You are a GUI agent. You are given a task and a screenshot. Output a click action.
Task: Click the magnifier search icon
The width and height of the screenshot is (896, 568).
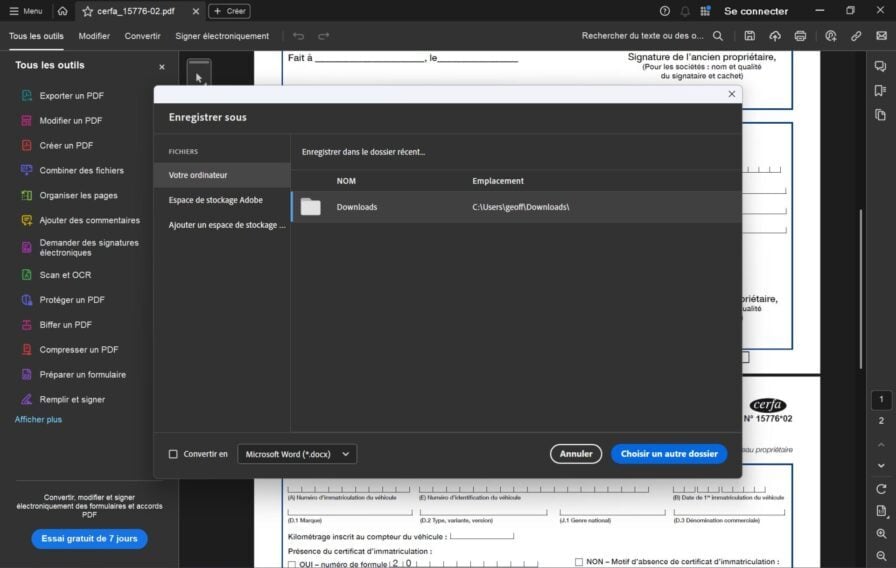[718, 36]
